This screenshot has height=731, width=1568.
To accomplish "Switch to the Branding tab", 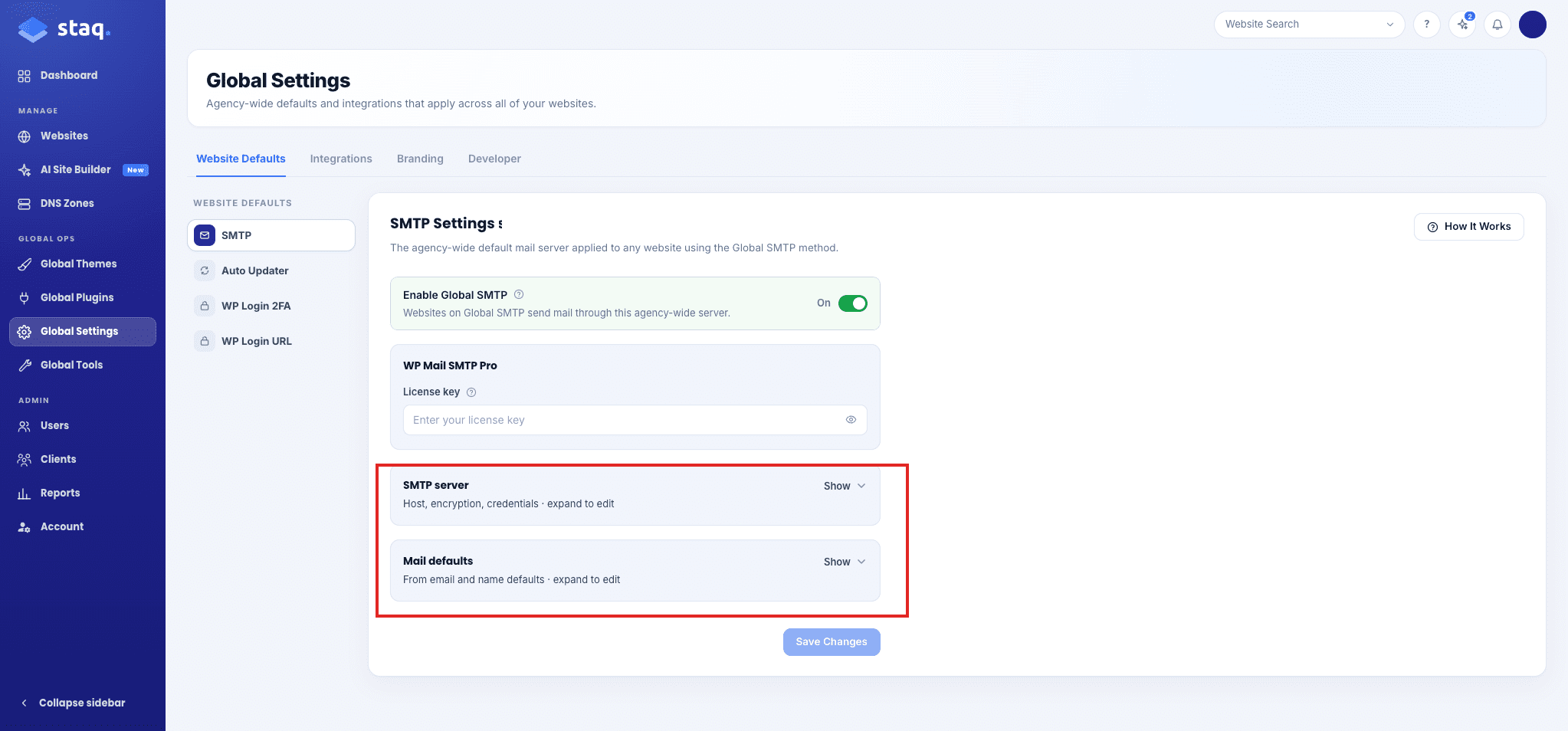I will [420, 159].
